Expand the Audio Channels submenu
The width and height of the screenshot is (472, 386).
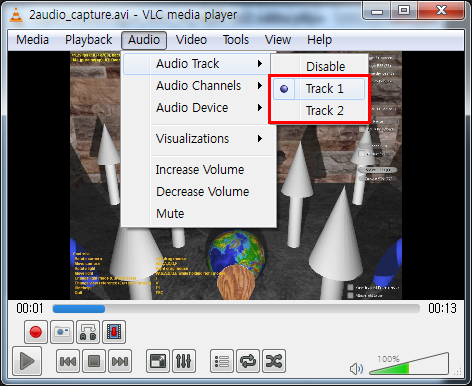(199, 86)
